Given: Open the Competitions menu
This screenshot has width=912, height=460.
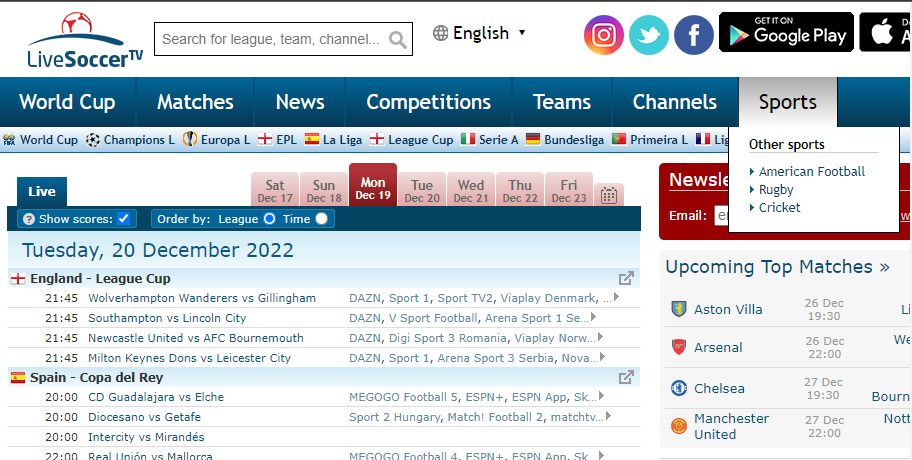Looking at the screenshot, I should [429, 102].
